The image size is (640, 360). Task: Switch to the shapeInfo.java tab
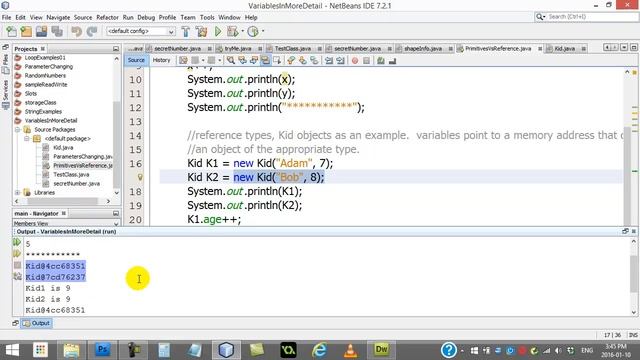[x=423, y=49]
